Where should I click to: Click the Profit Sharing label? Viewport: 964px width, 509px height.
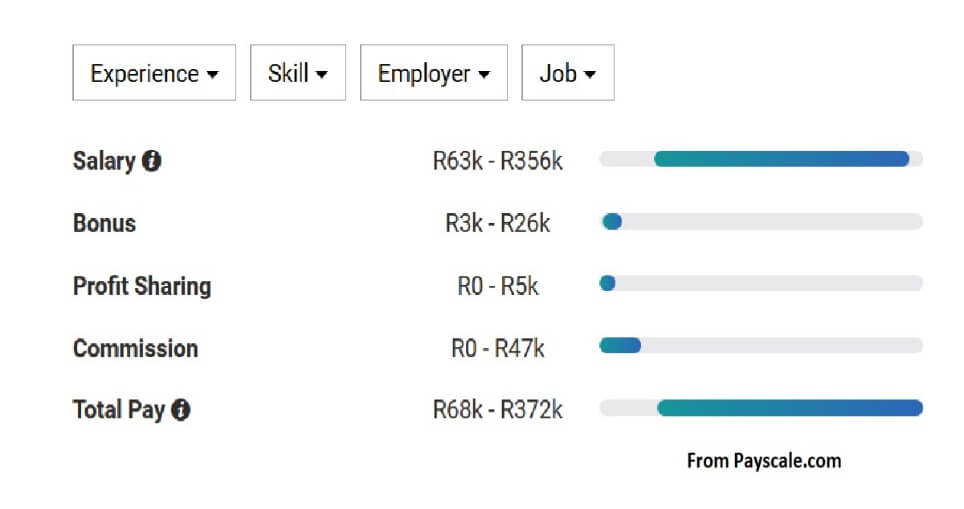point(142,286)
